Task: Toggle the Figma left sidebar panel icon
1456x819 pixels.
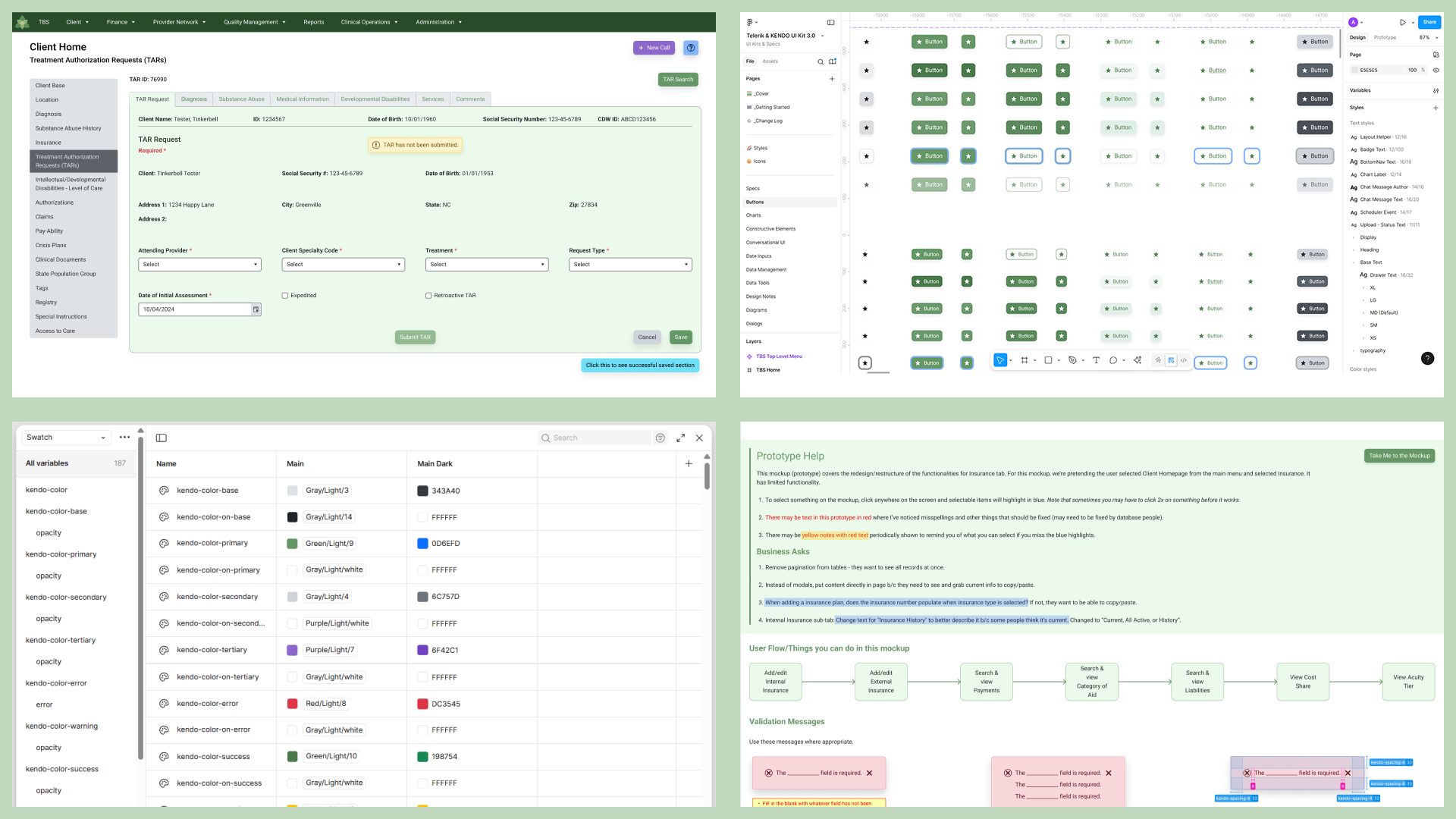Action: coord(830,22)
